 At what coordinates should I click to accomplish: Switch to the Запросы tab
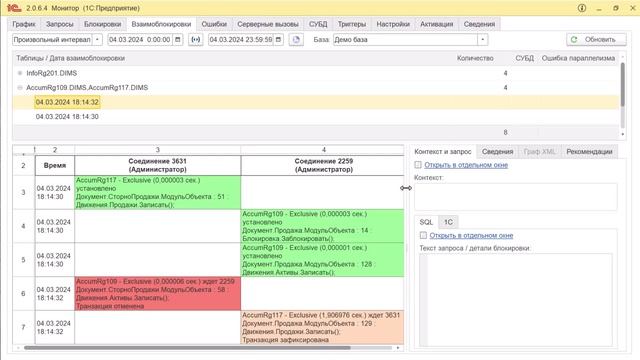(60, 24)
